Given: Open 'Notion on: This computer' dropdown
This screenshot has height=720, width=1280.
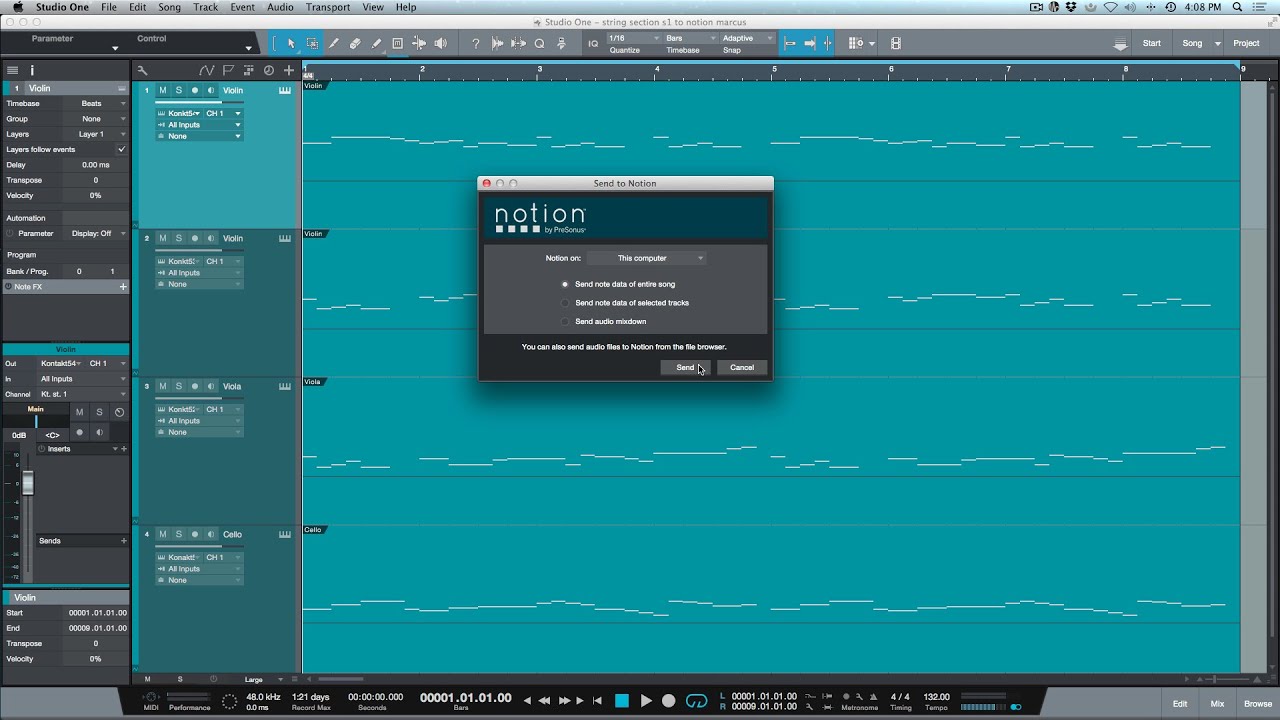Looking at the screenshot, I should 647,258.
